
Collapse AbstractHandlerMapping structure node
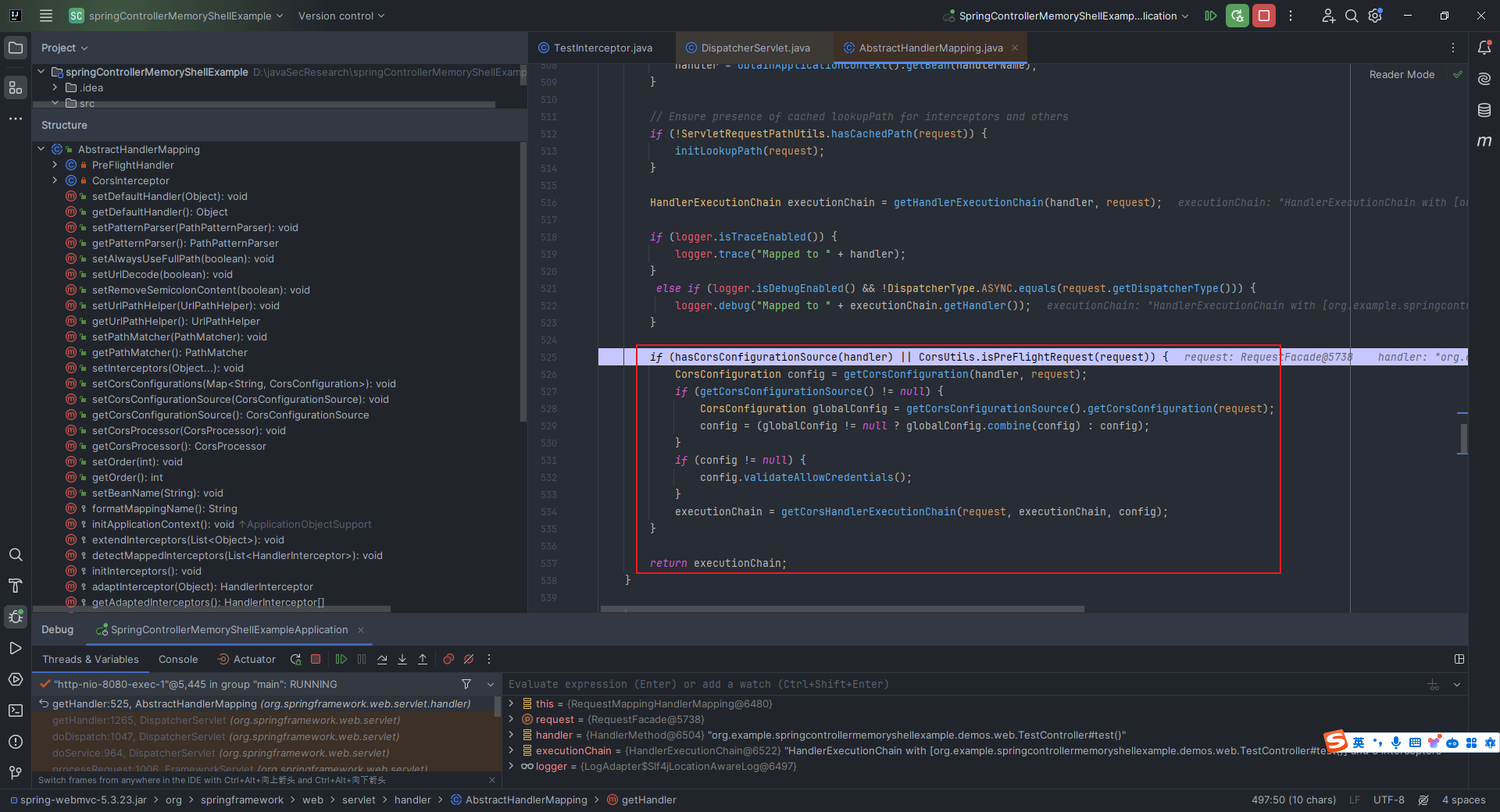41,149
